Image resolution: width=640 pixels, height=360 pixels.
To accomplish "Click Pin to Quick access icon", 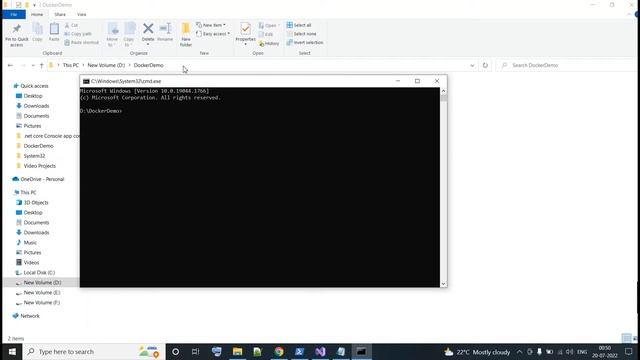I will pos(17,35).
